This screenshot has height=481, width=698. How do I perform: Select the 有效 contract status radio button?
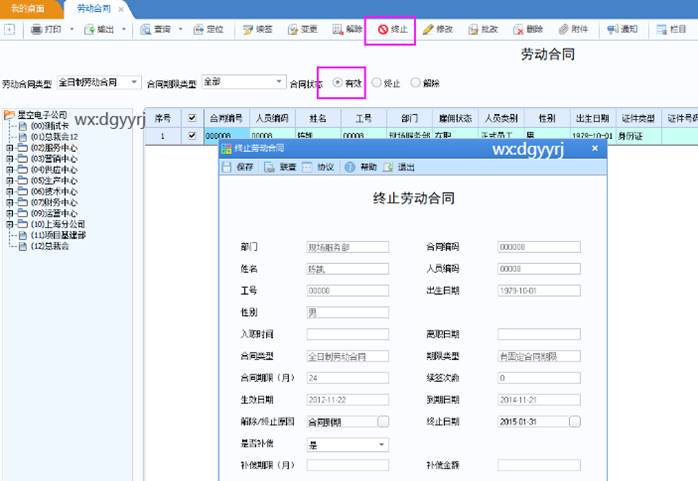(x=337, y=82)
